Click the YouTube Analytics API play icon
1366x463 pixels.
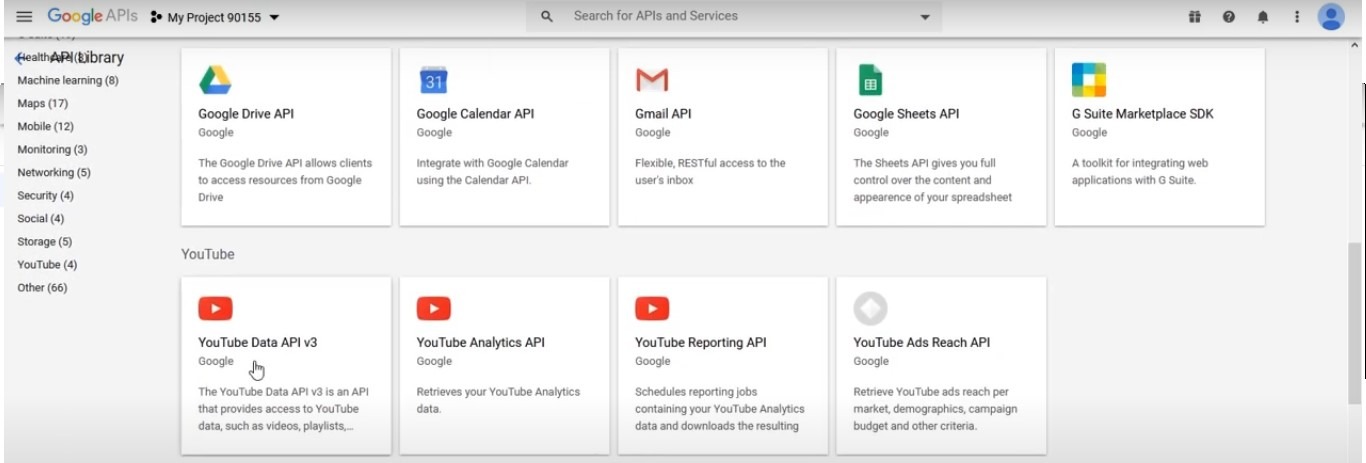[x=433, y=308]
